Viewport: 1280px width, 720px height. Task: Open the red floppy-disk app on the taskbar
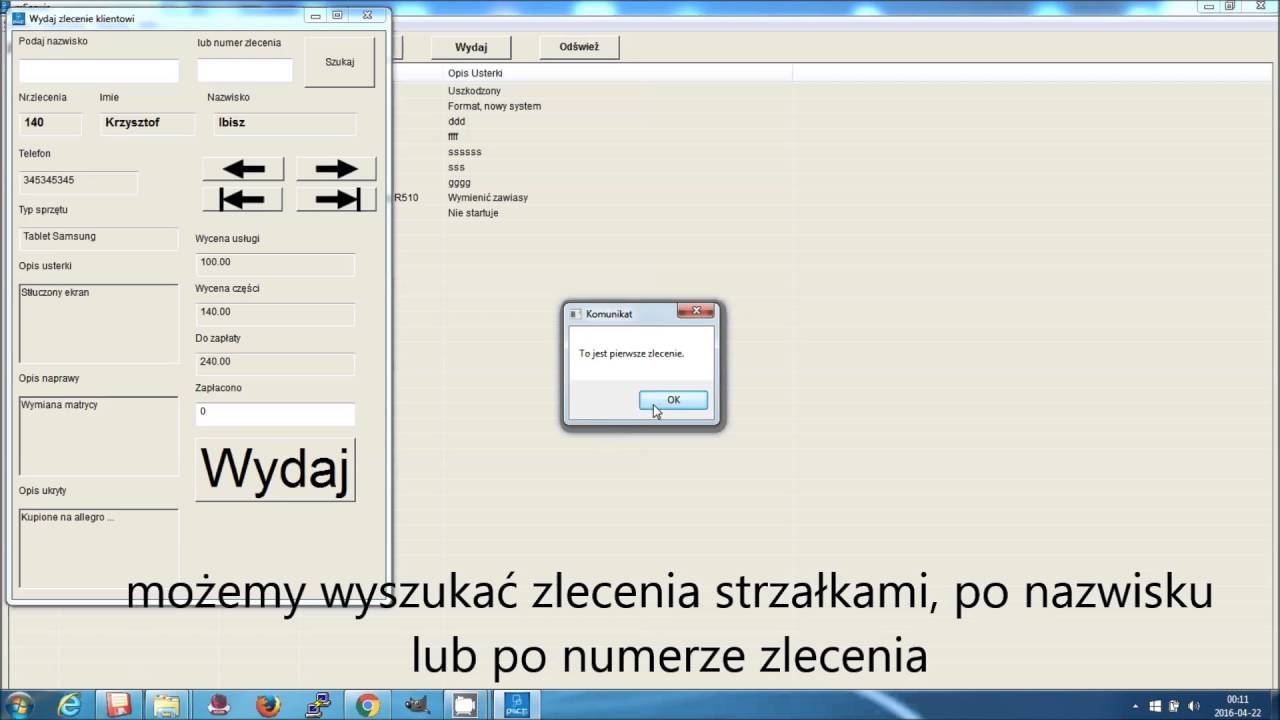[x=118, y=705]
